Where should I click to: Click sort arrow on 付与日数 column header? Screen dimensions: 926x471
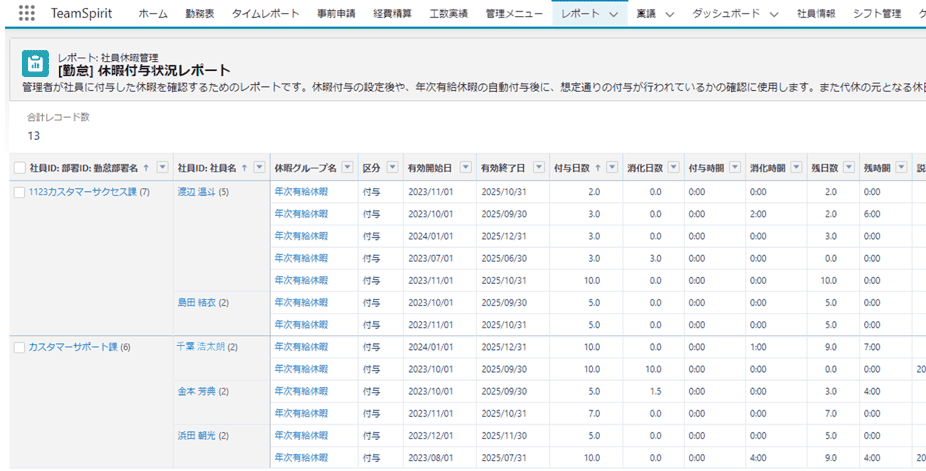pyautogui.click(x=597, y=167)
